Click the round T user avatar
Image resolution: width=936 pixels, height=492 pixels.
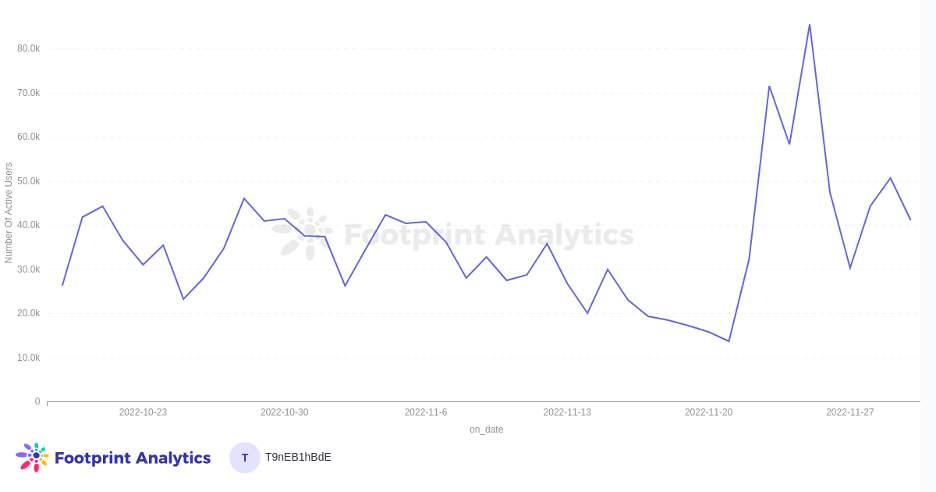click(245, 458)
